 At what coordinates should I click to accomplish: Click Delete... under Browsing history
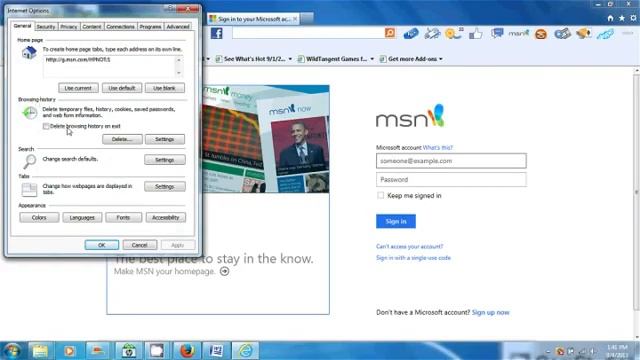[122, 140]
